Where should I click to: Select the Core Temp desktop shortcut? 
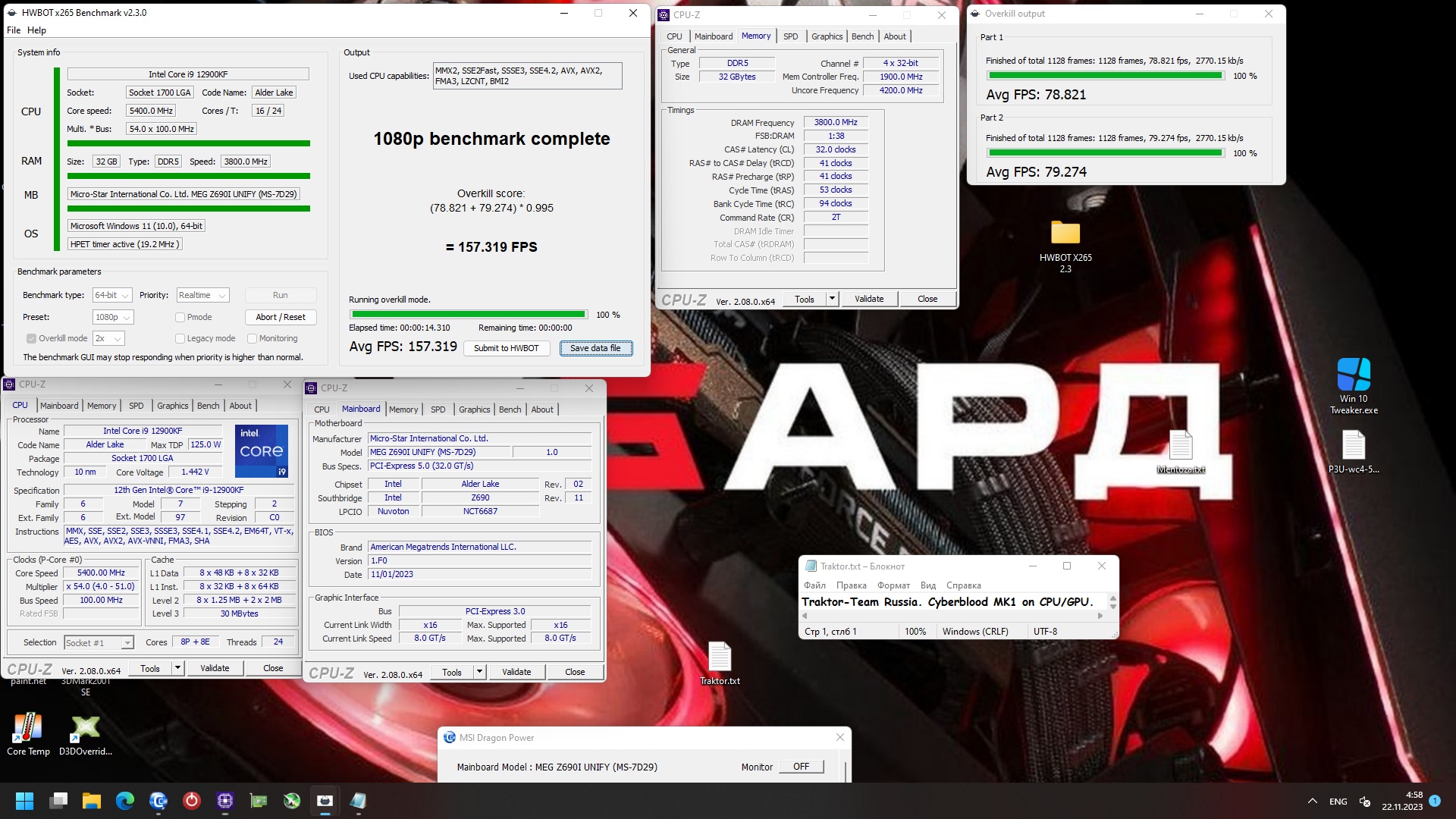[x=28, y=734]
